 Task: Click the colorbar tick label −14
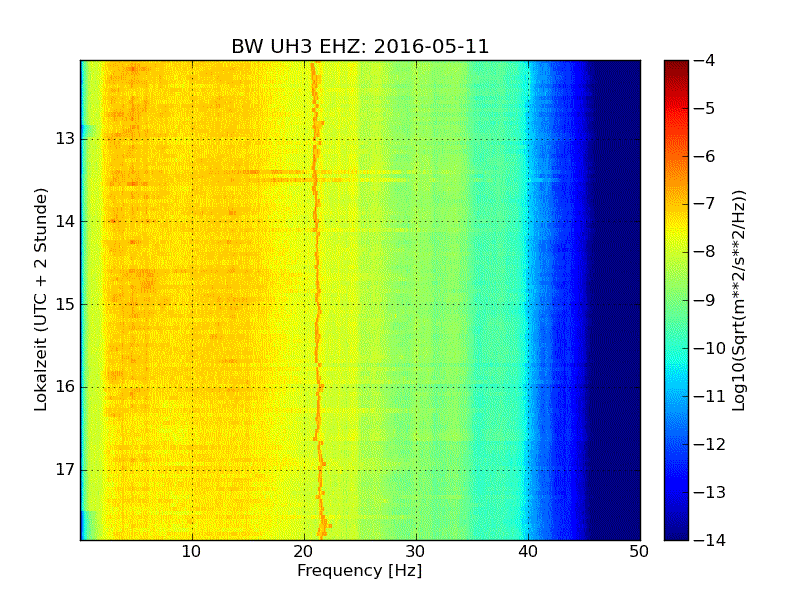coord(709,540)
